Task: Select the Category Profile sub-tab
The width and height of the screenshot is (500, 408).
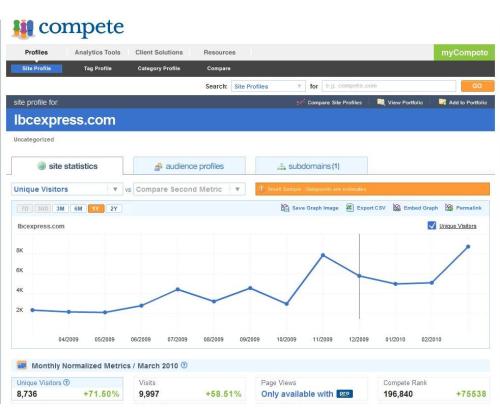Action: pos(159,68)
